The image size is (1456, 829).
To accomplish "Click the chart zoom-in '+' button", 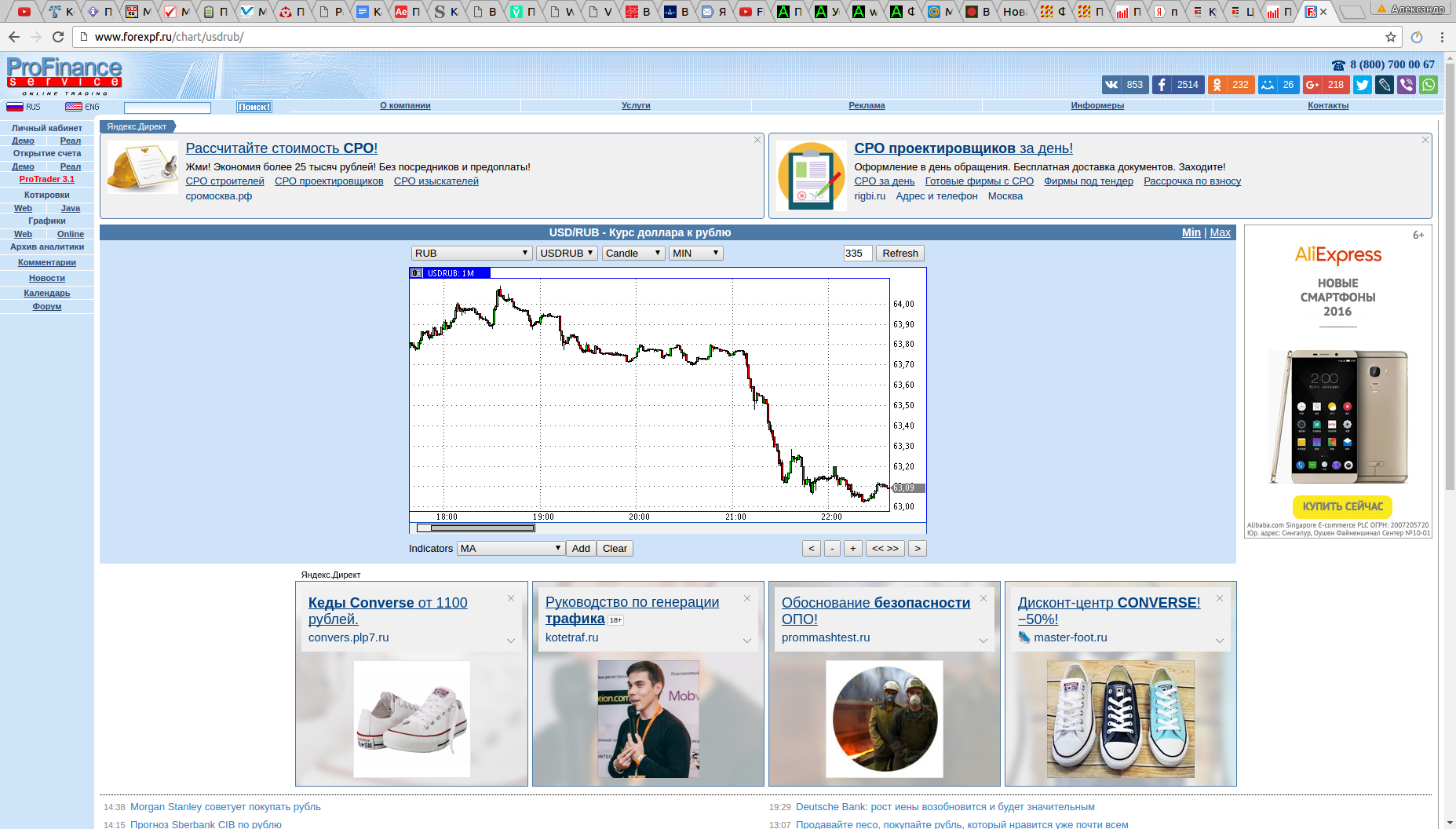I will (x=853, y=549).
